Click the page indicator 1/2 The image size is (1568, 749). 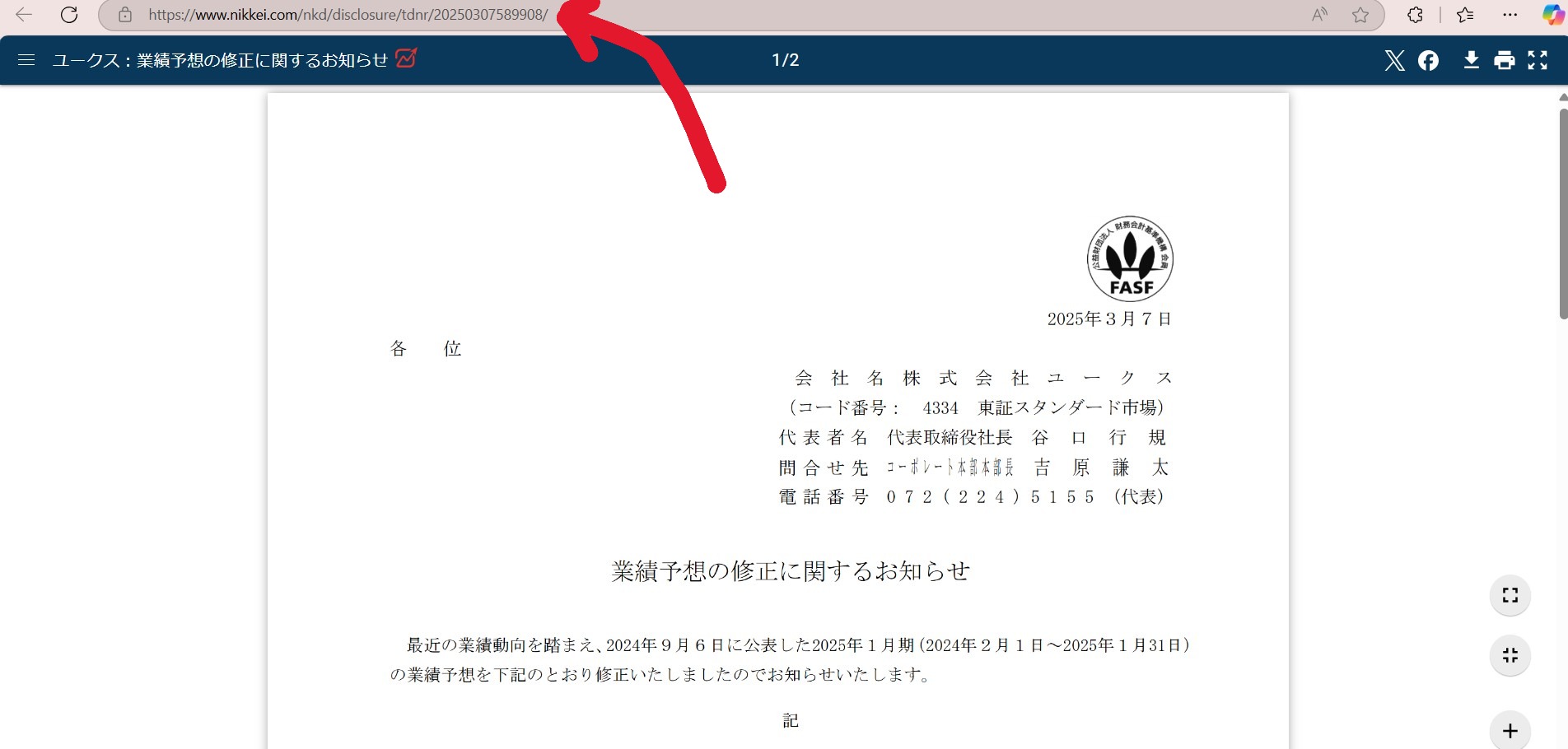click(x=786, y=60)
